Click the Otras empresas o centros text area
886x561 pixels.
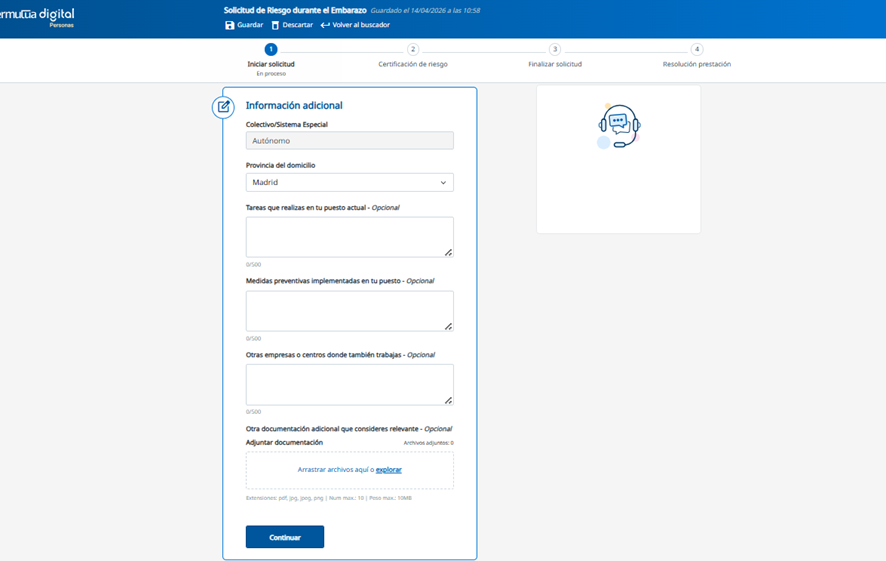click(x=349, y=384)
